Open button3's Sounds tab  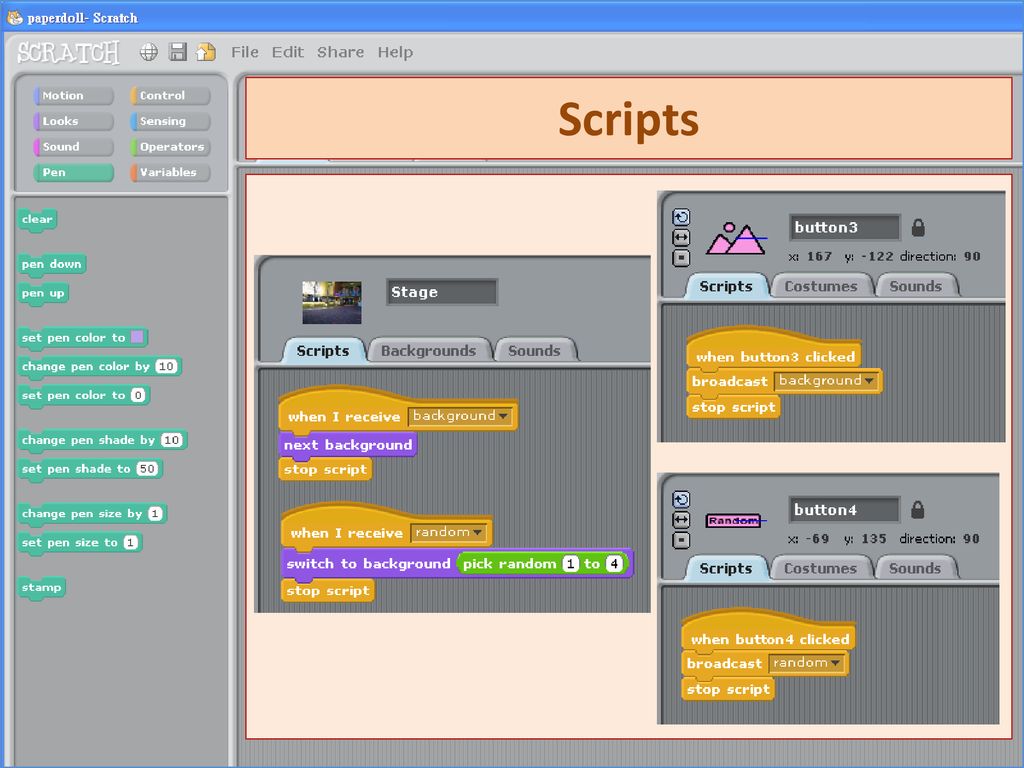click(916, 286)
